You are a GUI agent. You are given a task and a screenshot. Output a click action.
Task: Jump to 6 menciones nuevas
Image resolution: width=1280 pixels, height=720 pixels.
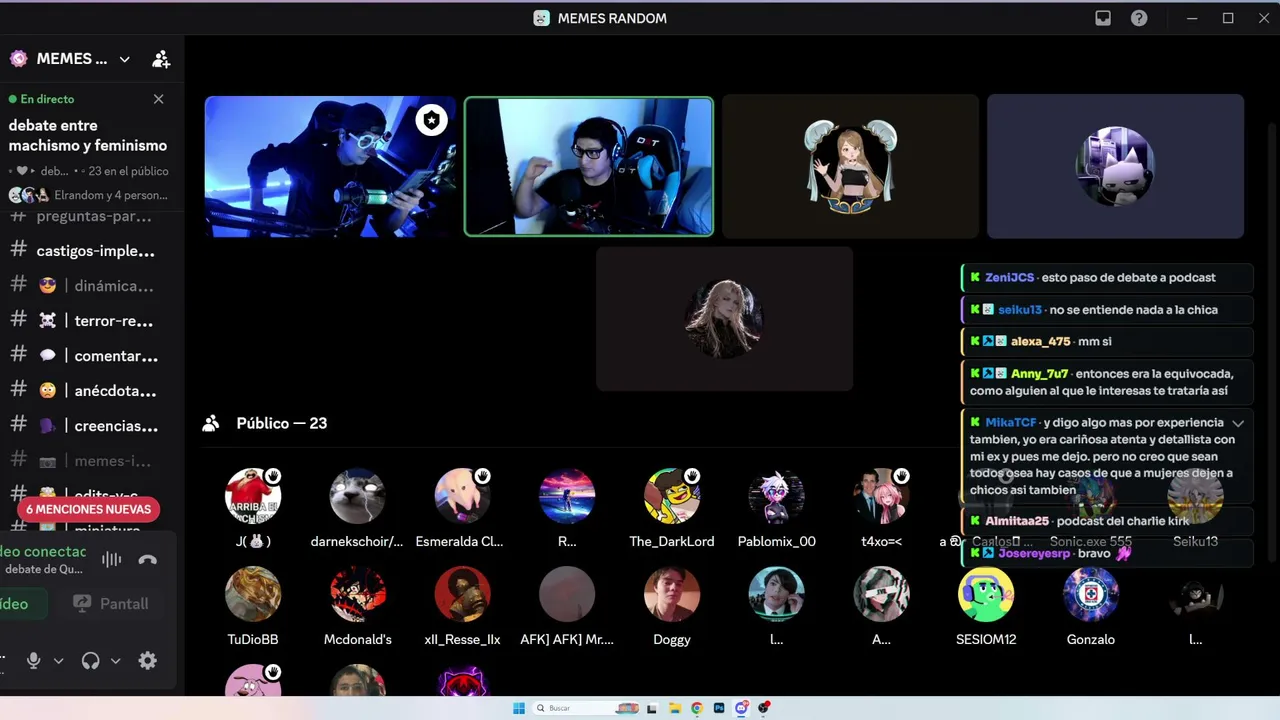click(x=88, y=509)
